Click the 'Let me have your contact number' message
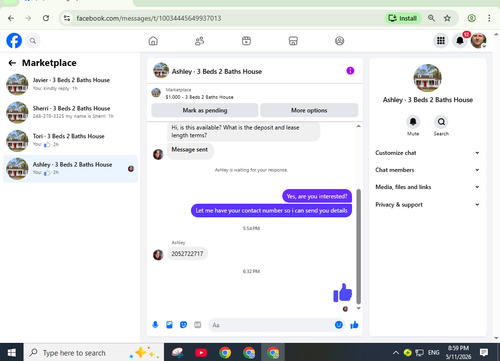Screen dimensions: 500x361 pyautogui.click(x=271, y=211)
